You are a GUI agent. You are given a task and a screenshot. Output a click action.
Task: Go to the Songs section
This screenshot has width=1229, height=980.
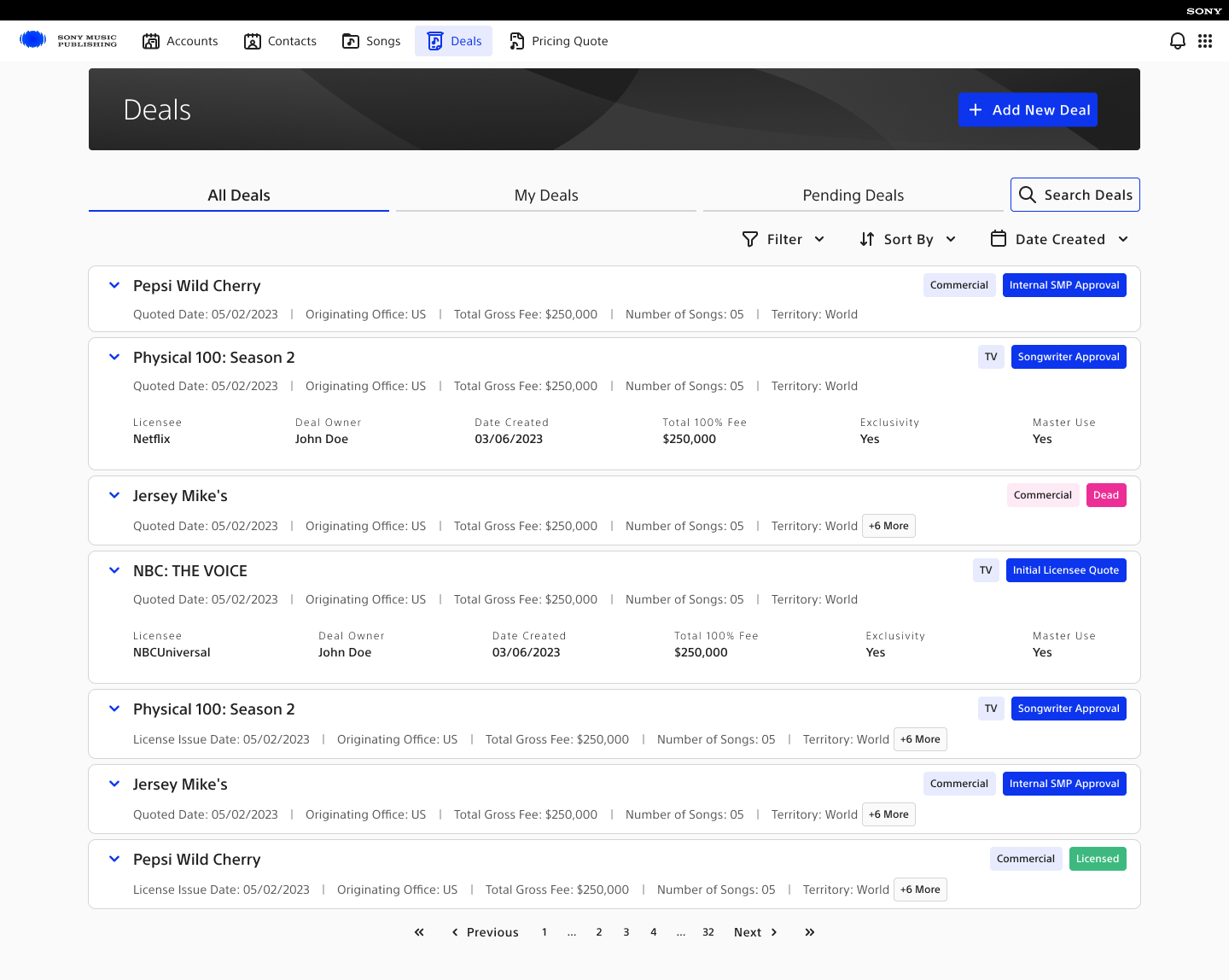pyautogui.click(x=371, y=41)
